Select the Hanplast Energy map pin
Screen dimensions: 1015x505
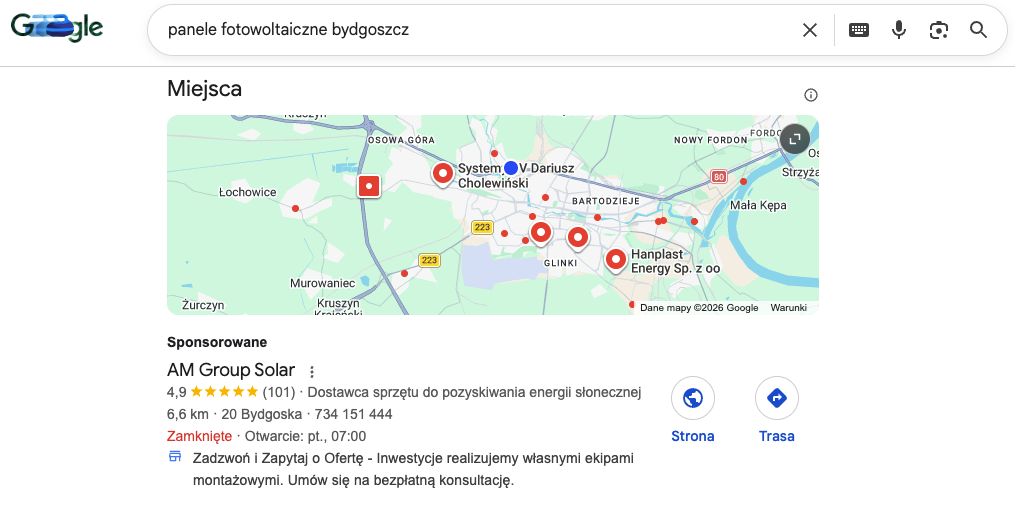pyautogui.click(x=616, y=259)
